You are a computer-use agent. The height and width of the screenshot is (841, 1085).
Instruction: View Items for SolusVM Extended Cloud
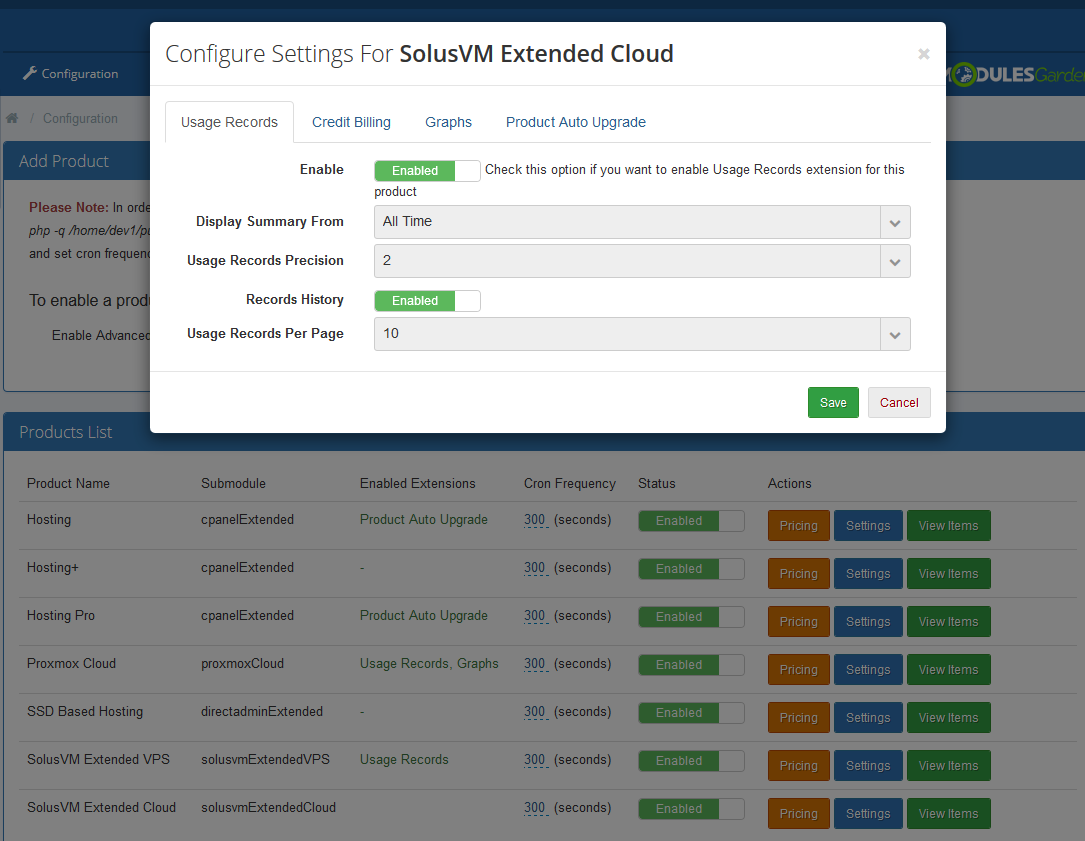(949, 813)
